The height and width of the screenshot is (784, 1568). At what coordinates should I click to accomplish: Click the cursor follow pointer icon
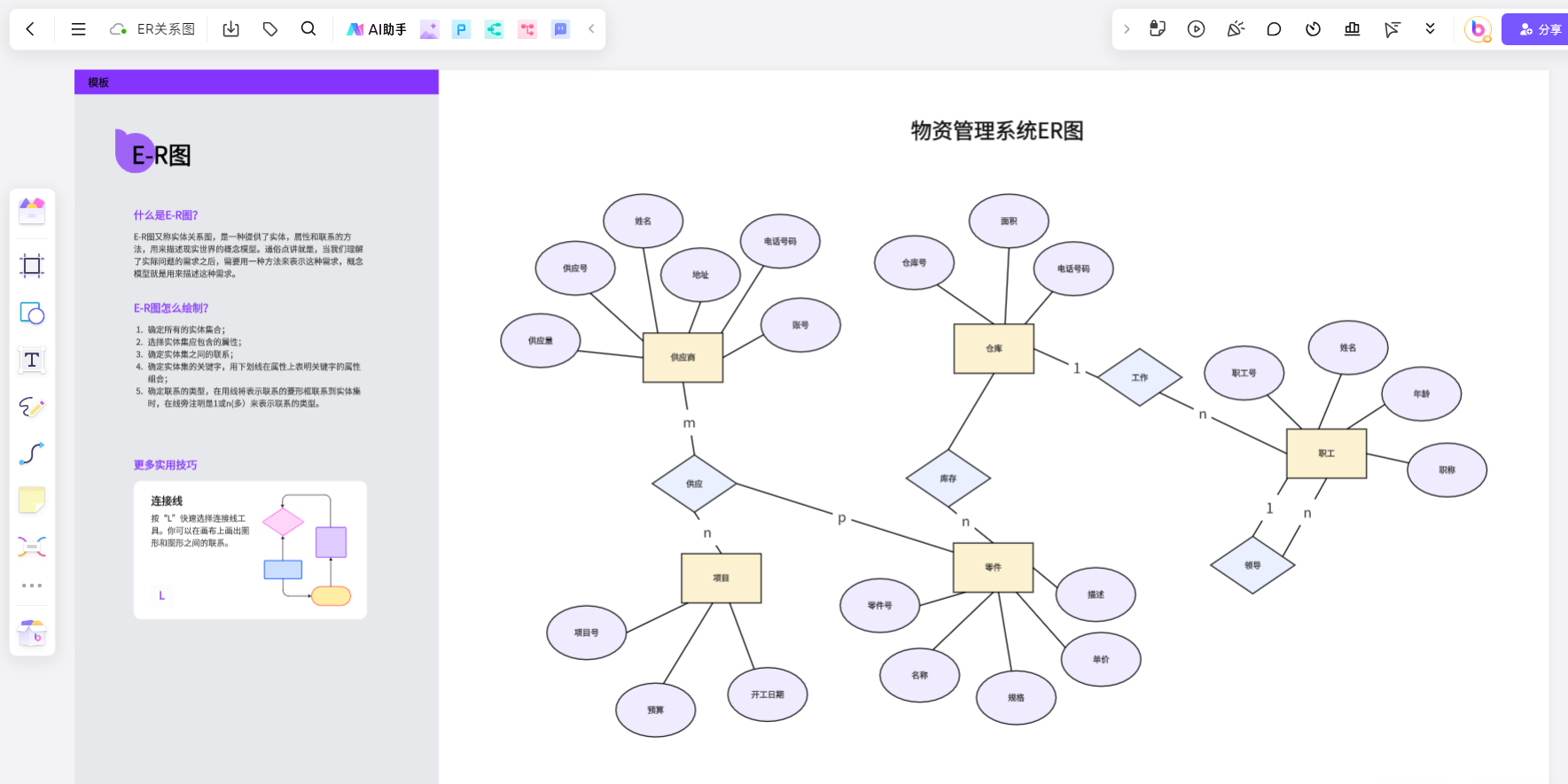tap(1392, 29)
